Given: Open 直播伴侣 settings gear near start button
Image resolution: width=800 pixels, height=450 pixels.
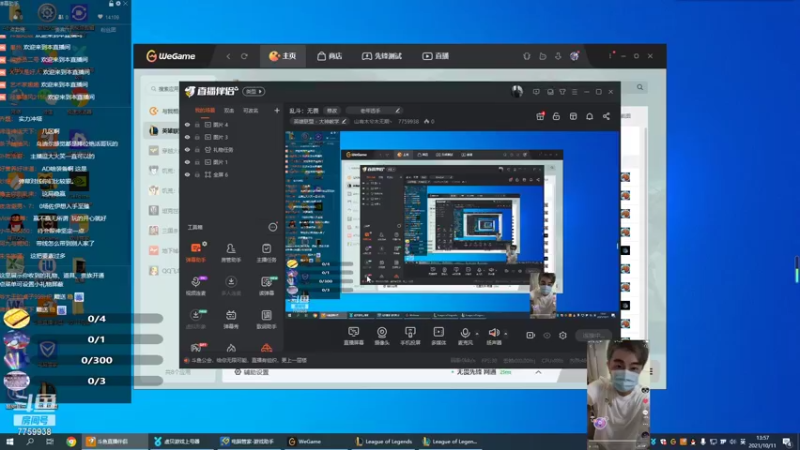Looking at the screenshot, I should pyautogui.click(x=563, y=335).
